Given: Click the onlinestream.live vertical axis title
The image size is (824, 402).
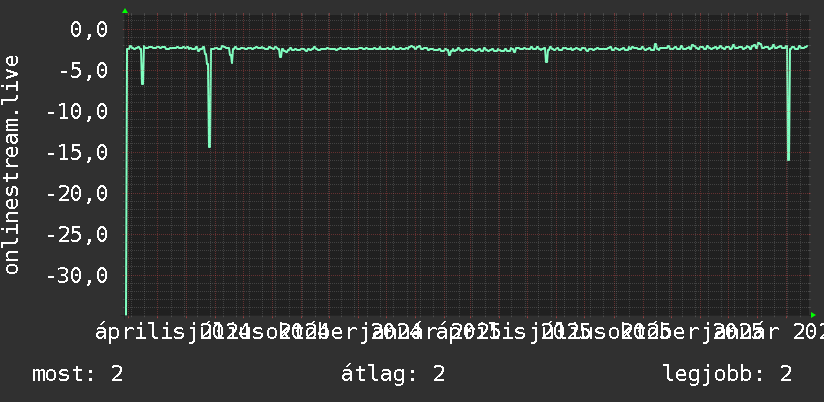Looking at the screenshot, I should [11, 164].
